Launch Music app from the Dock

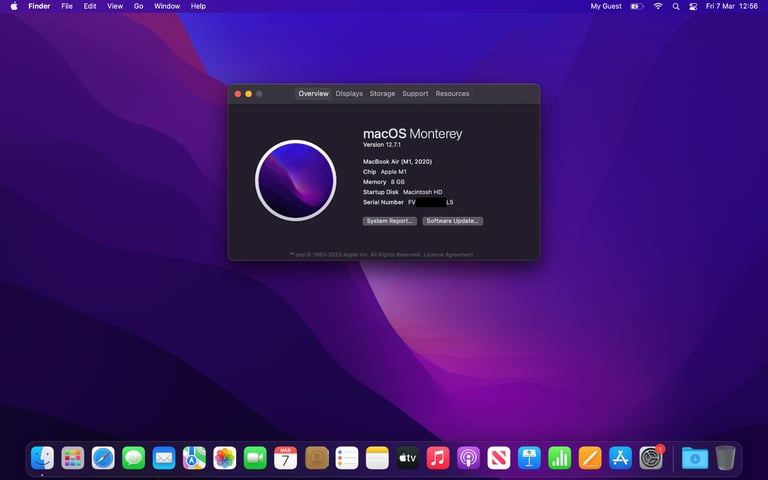(438, 458)
